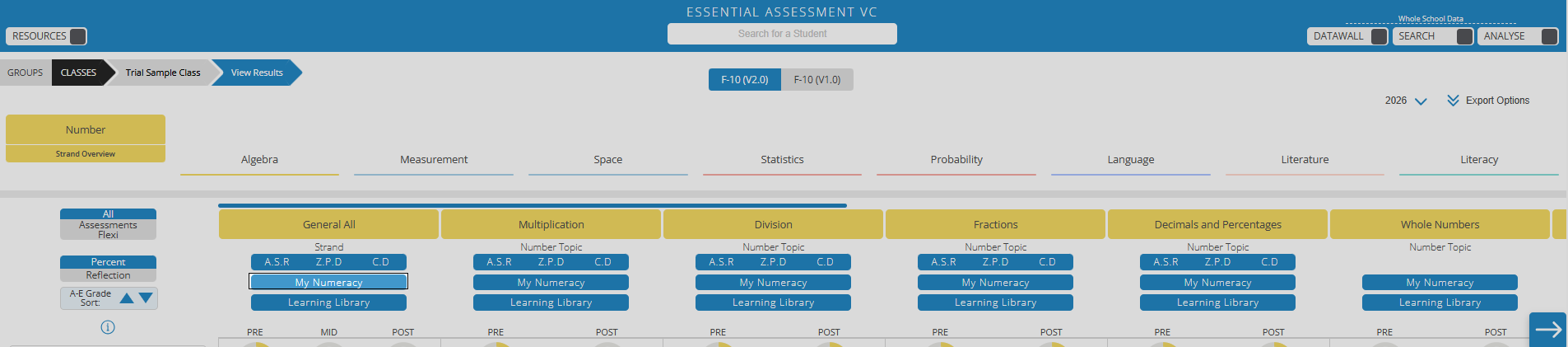Click Z.P.D under Multiplication
Screen dimensions: 1568x347
click(x=551, y=262)
